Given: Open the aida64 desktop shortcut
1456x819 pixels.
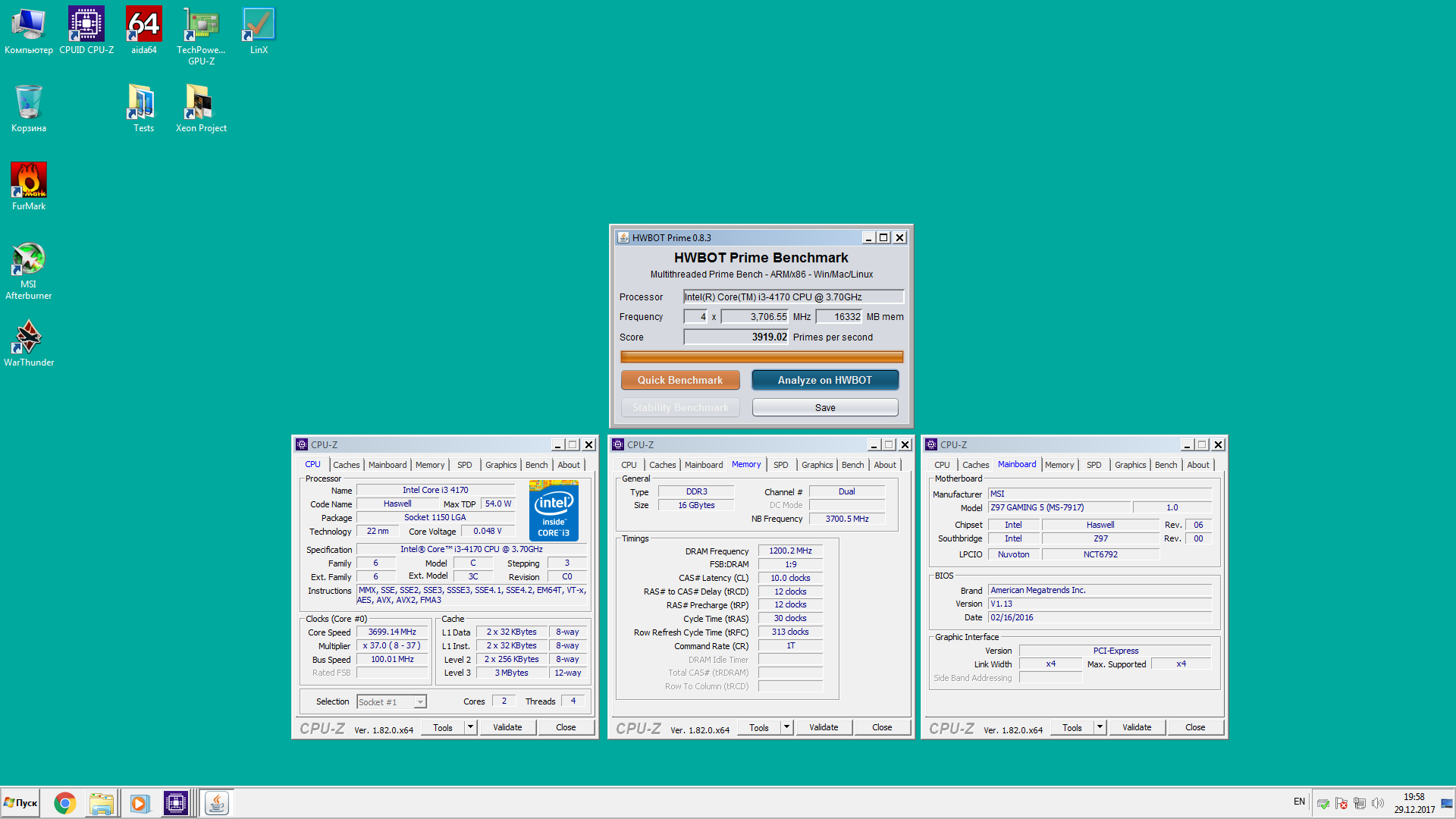Looking at the screenshot, I should click(144, 30).
